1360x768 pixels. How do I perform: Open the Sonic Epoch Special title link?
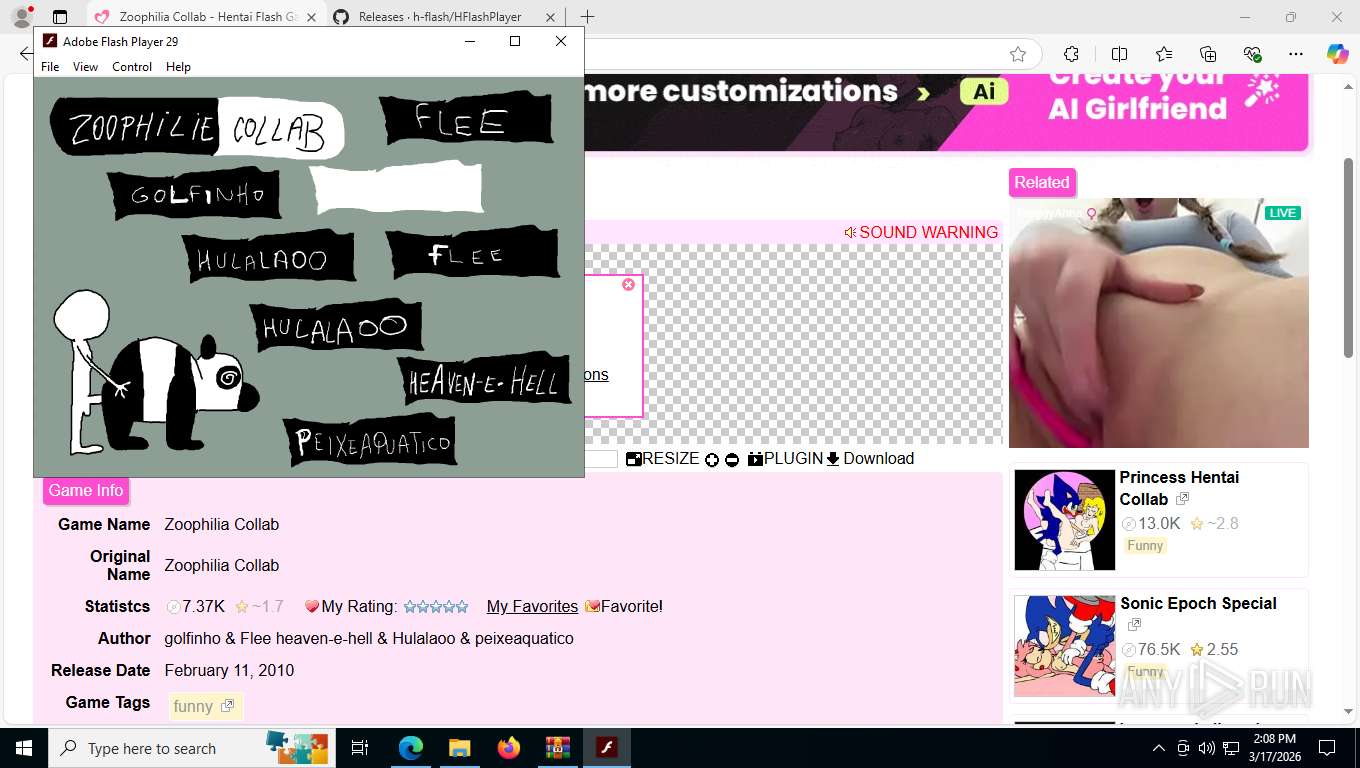tap(1198, 603)
